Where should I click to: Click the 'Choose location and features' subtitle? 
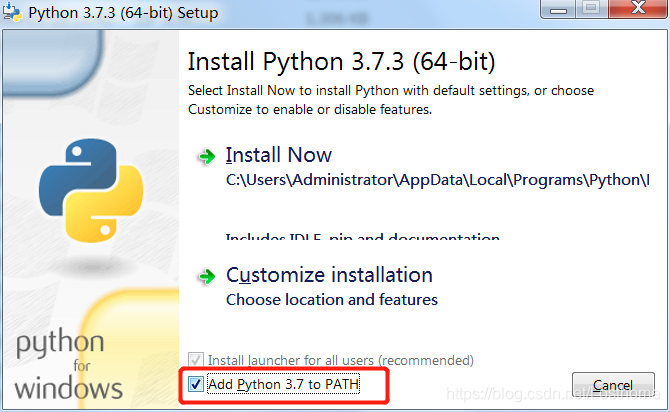pos(332,300)
